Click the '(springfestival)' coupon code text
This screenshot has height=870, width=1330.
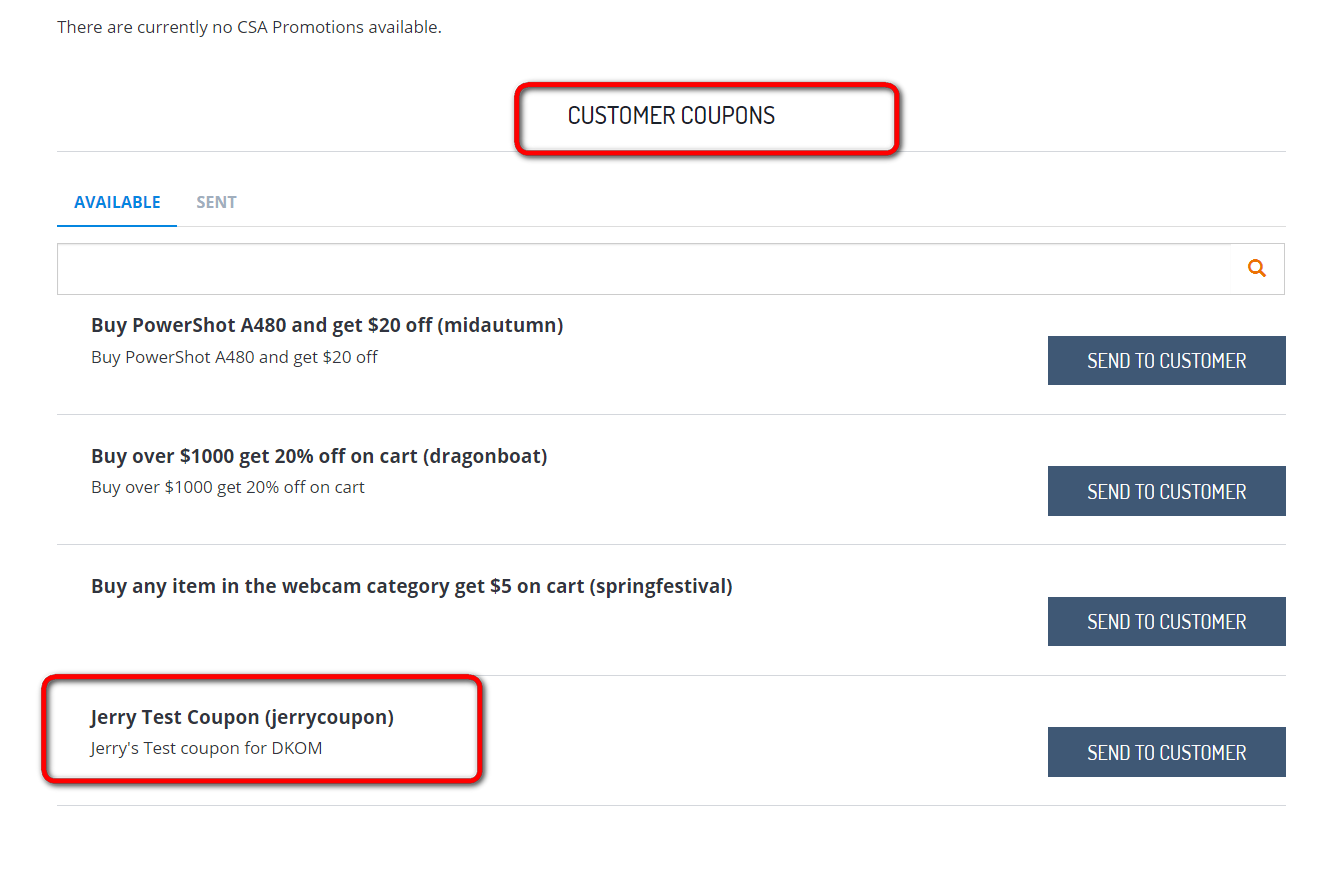click(x=661, y=586)
